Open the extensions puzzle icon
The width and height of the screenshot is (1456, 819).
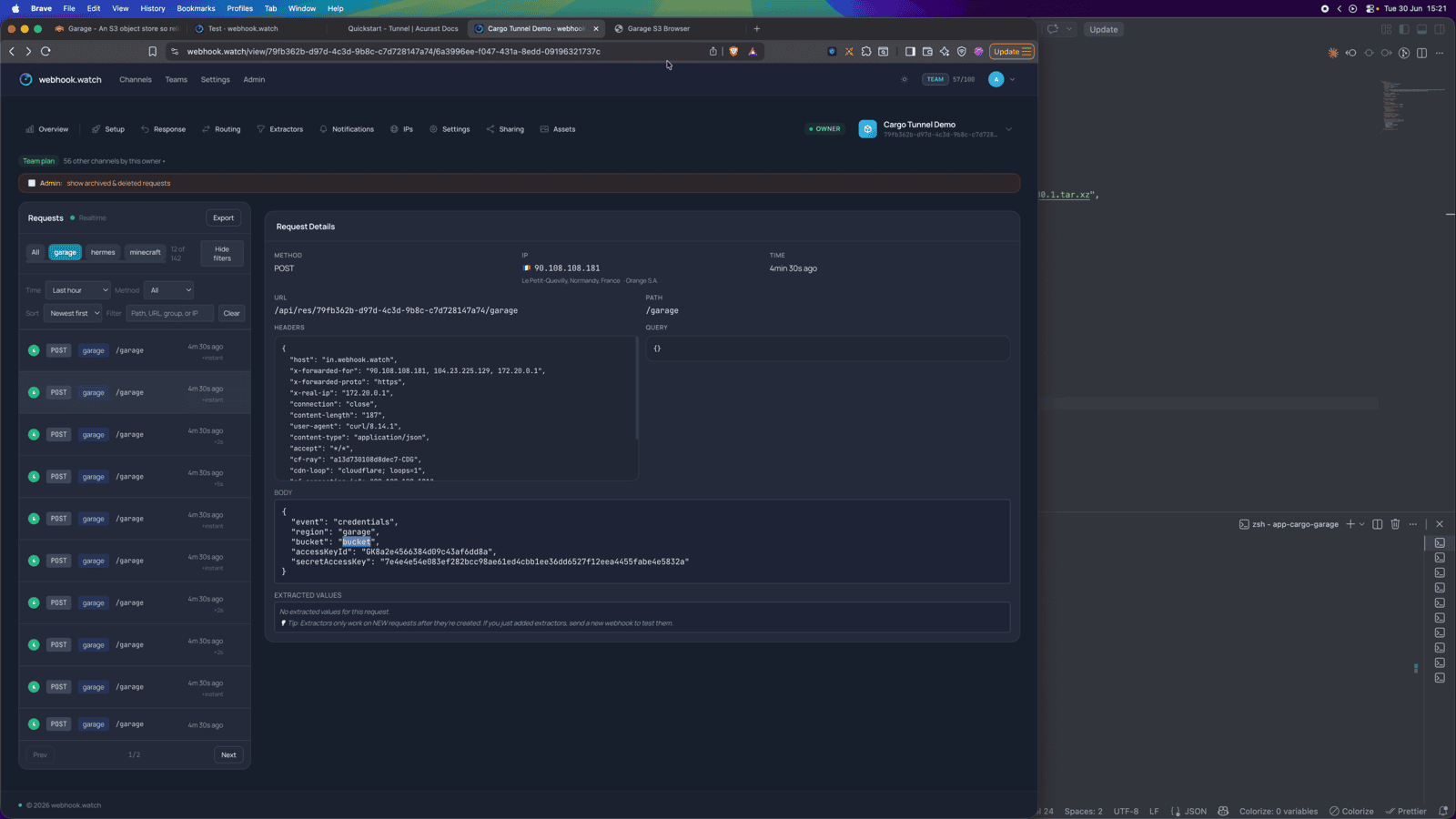866,52
